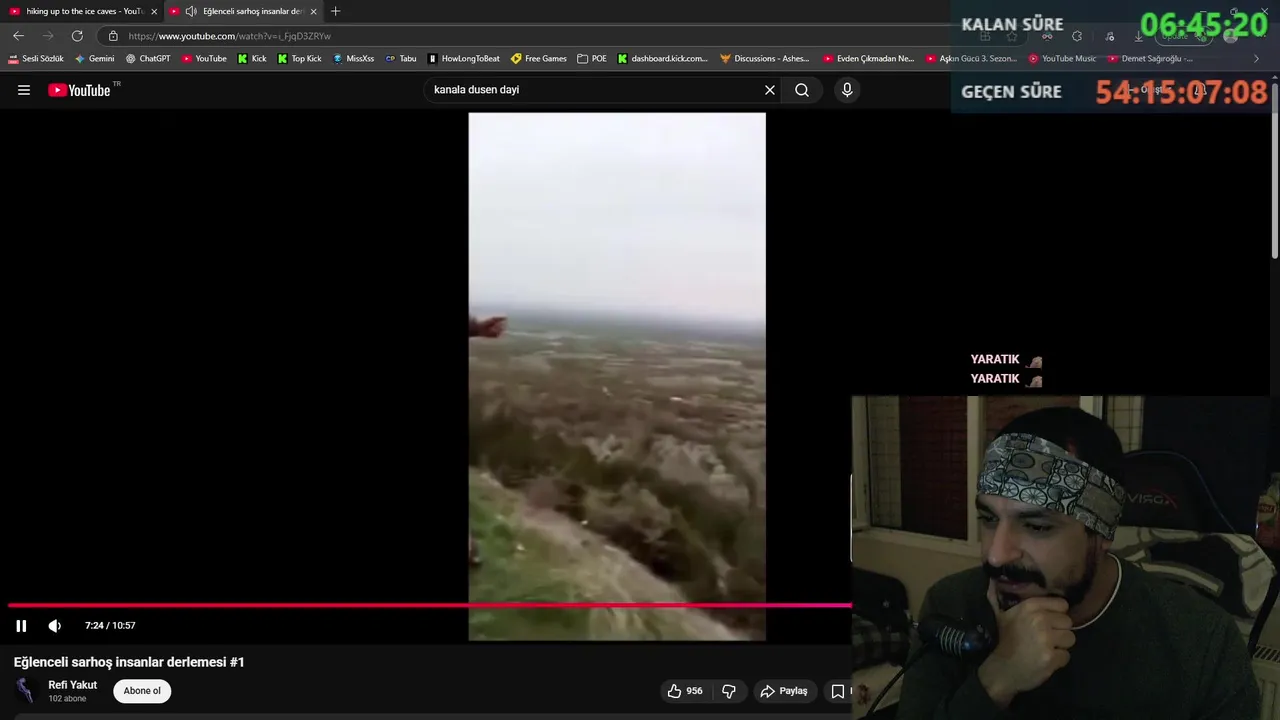Open Kick bookmark
Image resolution: width=1280 pixels, height=720 pixels.
pyautogui.click(x=252, y=59)
